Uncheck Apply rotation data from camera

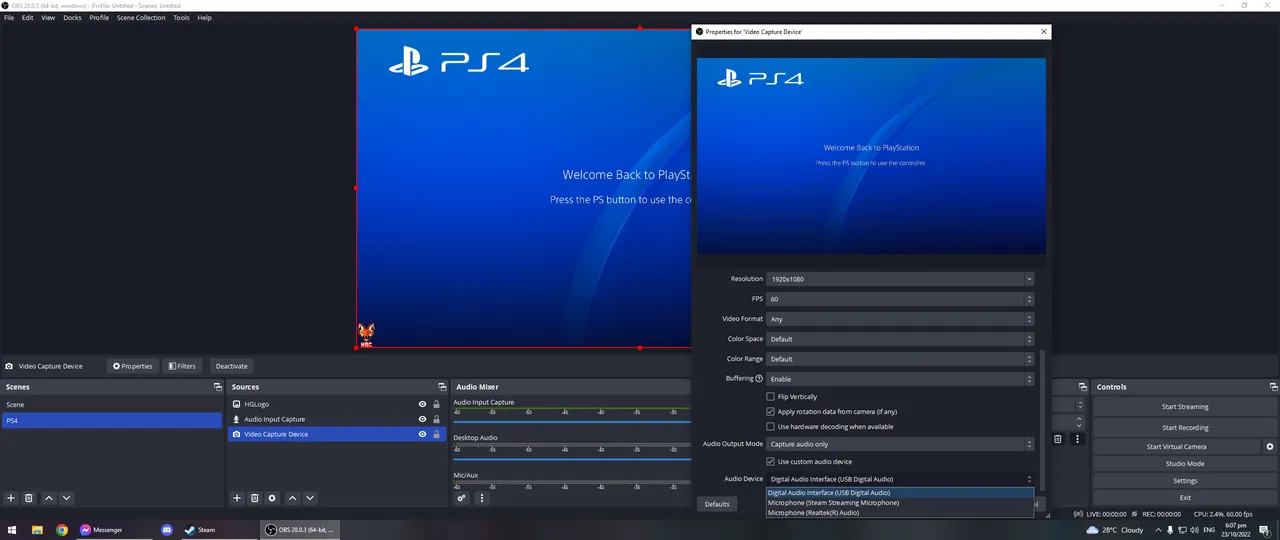click(x=770, y=412)
